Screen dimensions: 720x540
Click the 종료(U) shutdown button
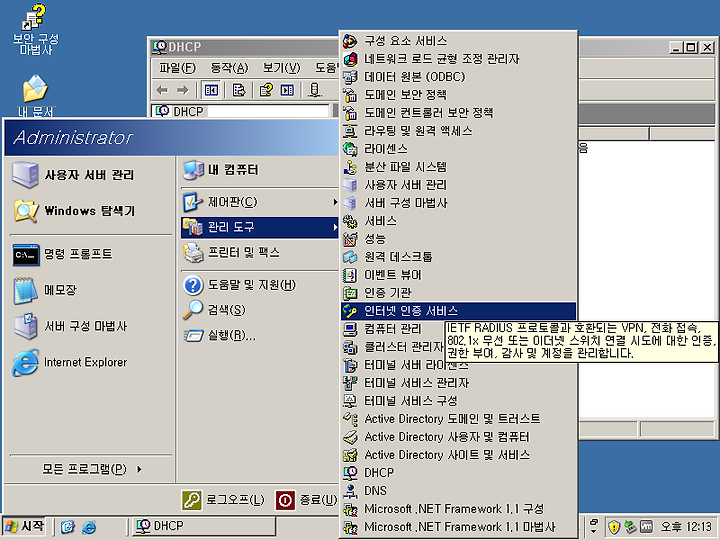click(x=306, y=500)
